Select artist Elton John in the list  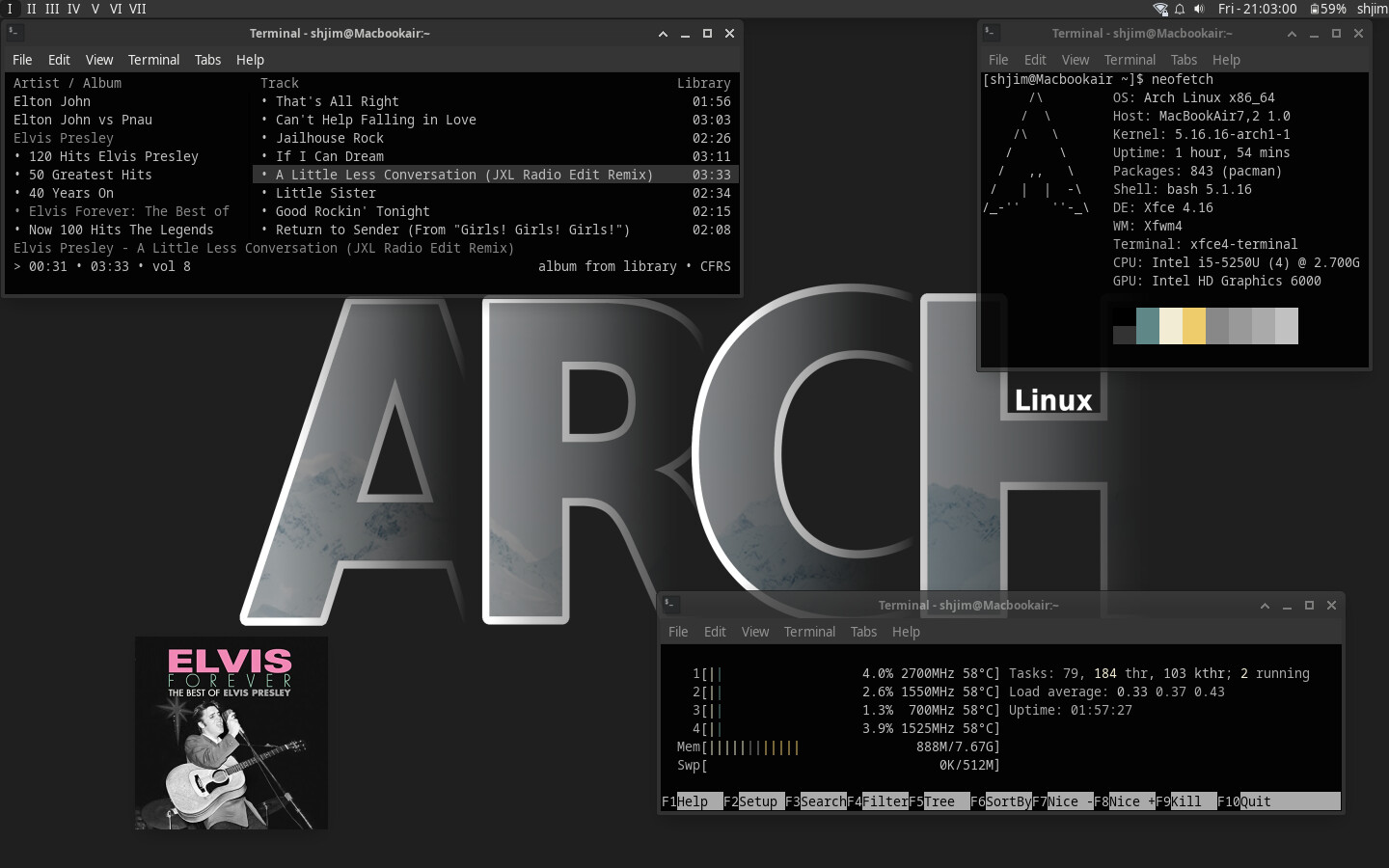(52, 101)
